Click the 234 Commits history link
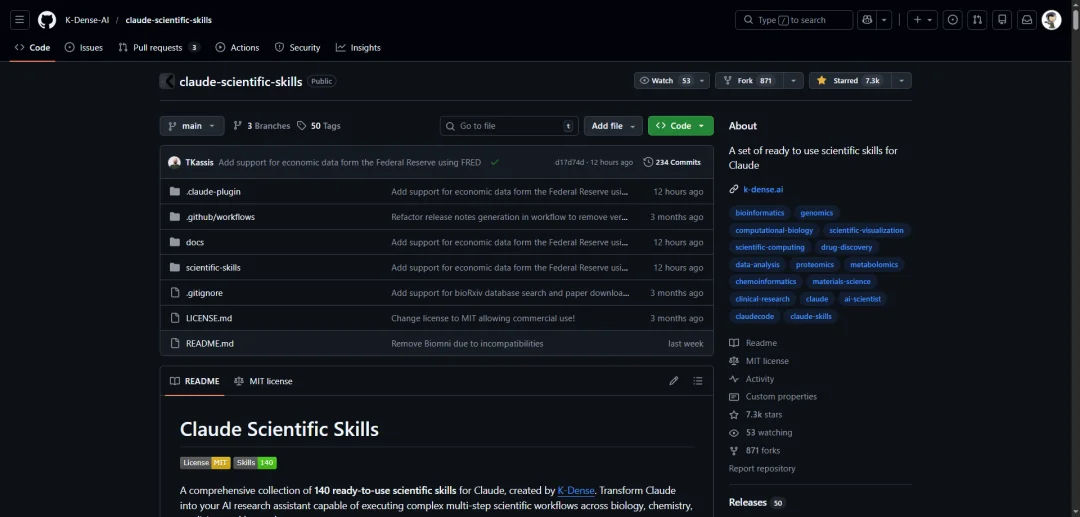Image resolution: width=1080 pixels, height=517 pixels. click(x=672, y=162)
